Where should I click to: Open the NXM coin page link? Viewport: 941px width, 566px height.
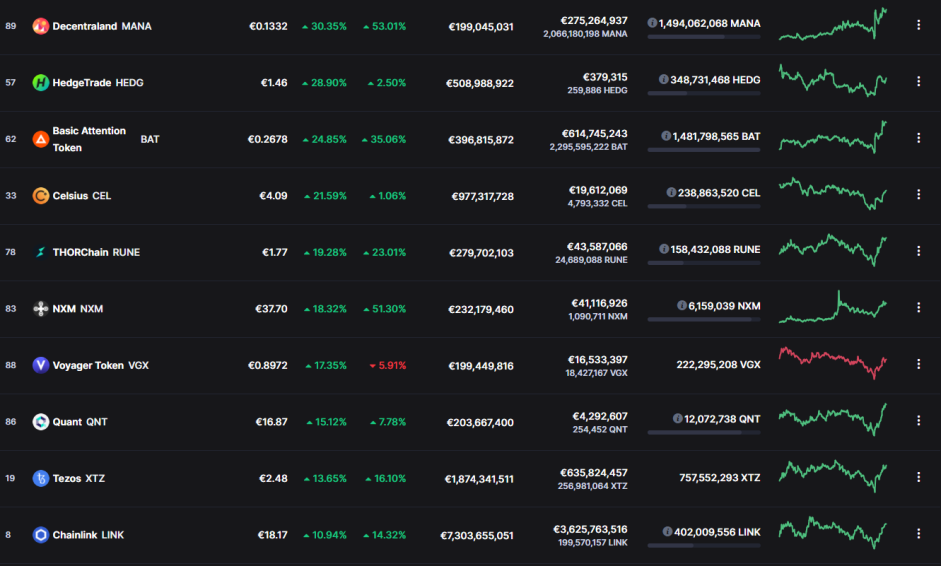coord(77,309)
